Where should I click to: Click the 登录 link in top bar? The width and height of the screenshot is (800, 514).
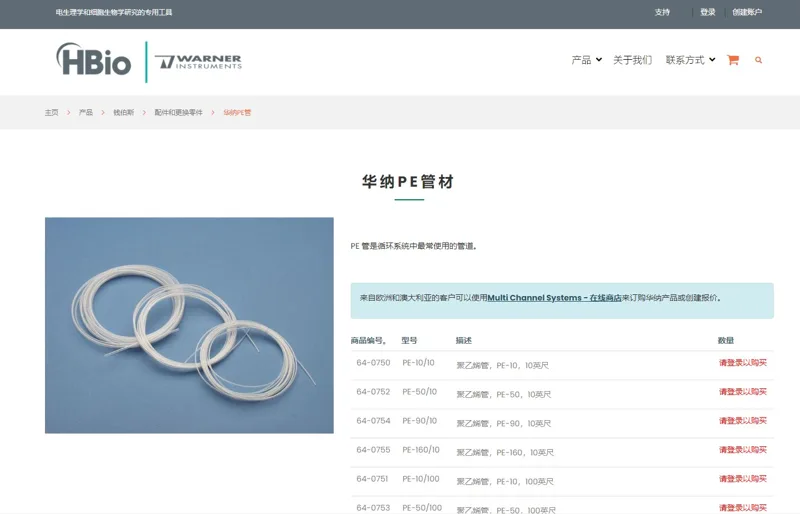click(x=708, y=12)
